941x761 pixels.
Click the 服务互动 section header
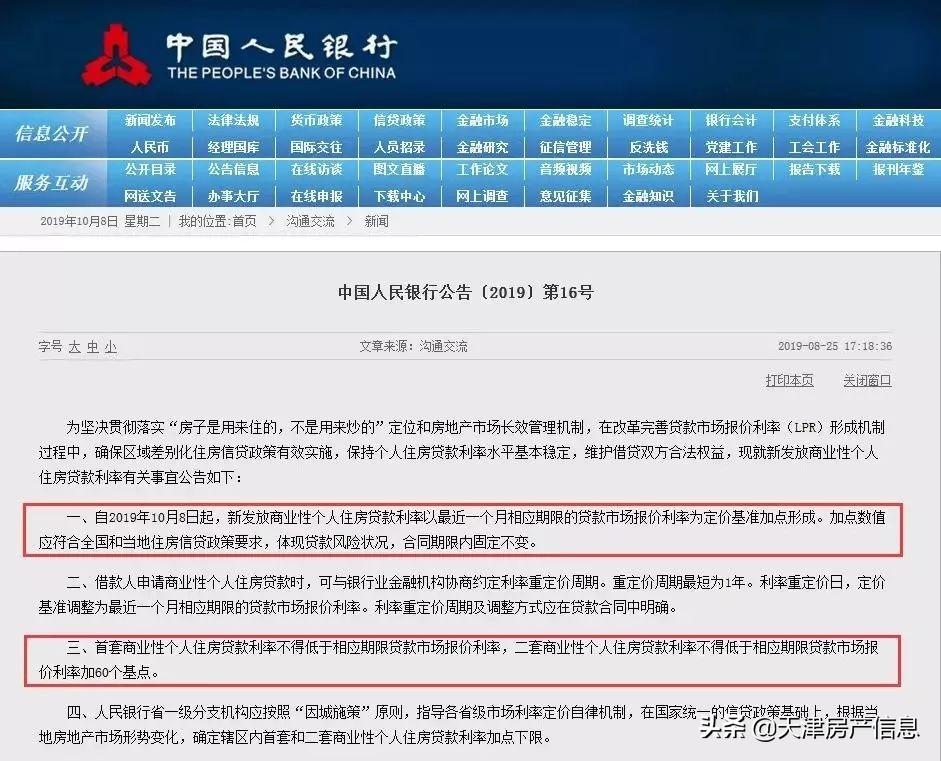52,182
